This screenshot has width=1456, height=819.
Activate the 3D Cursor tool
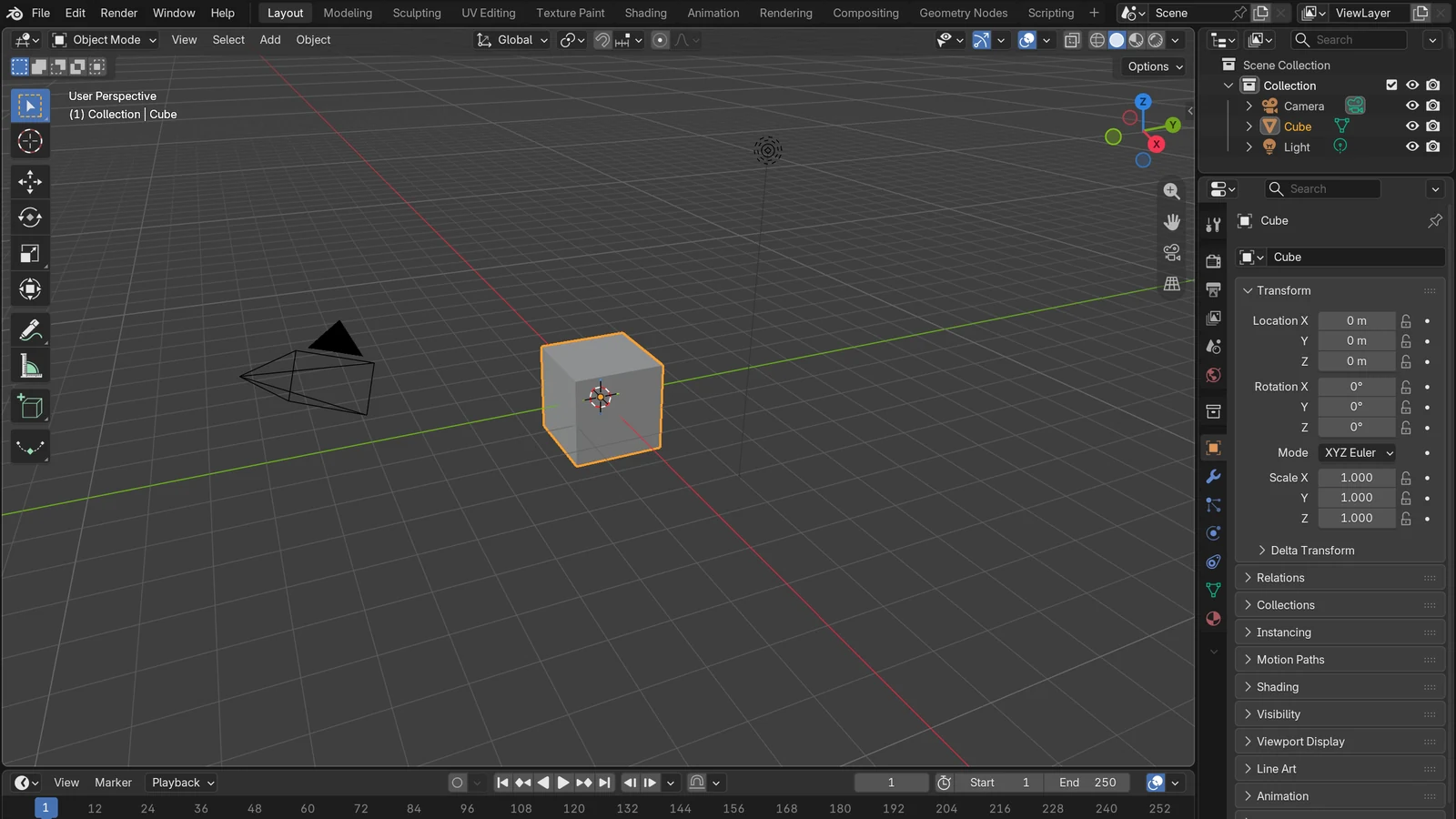(30, 141)
